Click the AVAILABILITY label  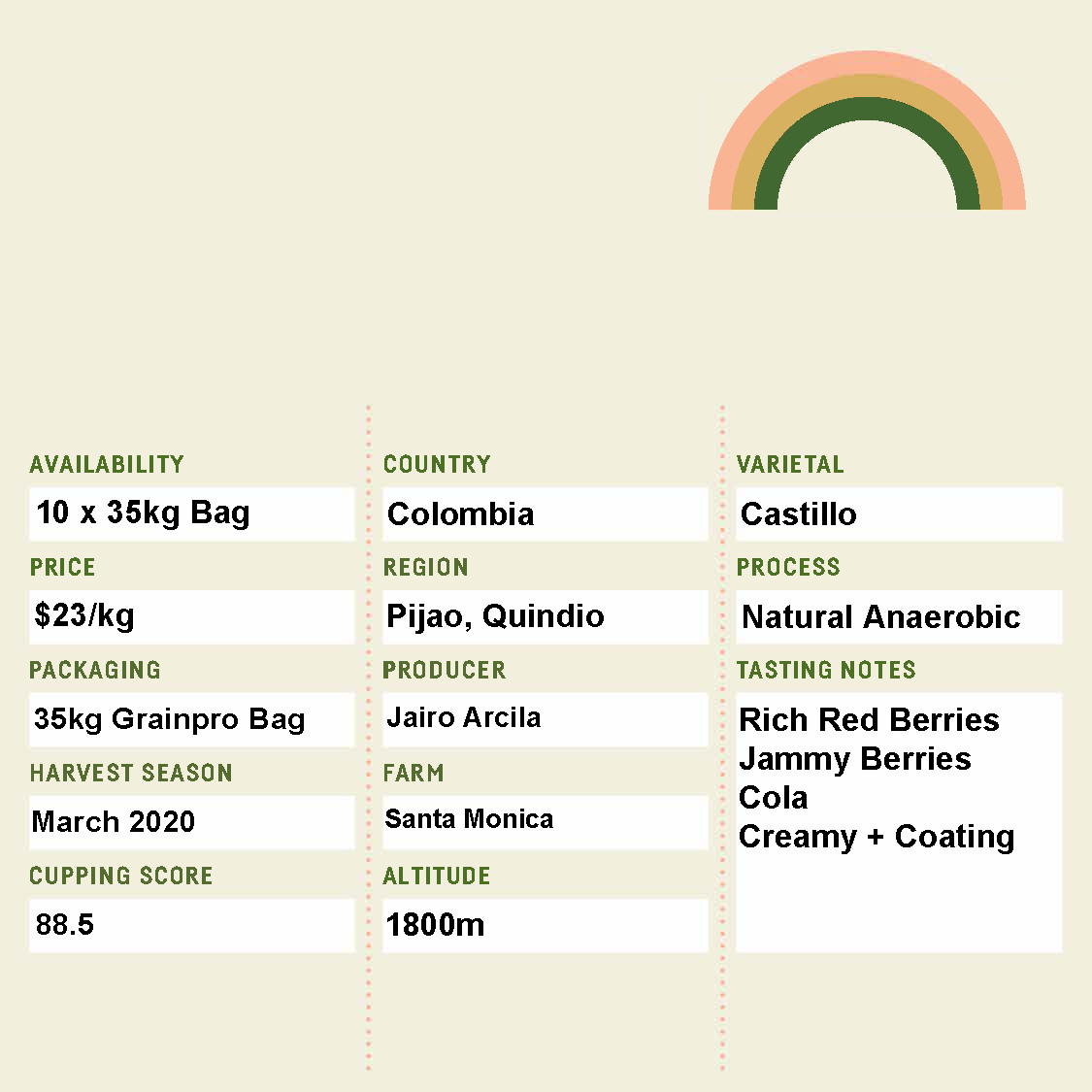(107, 465)
